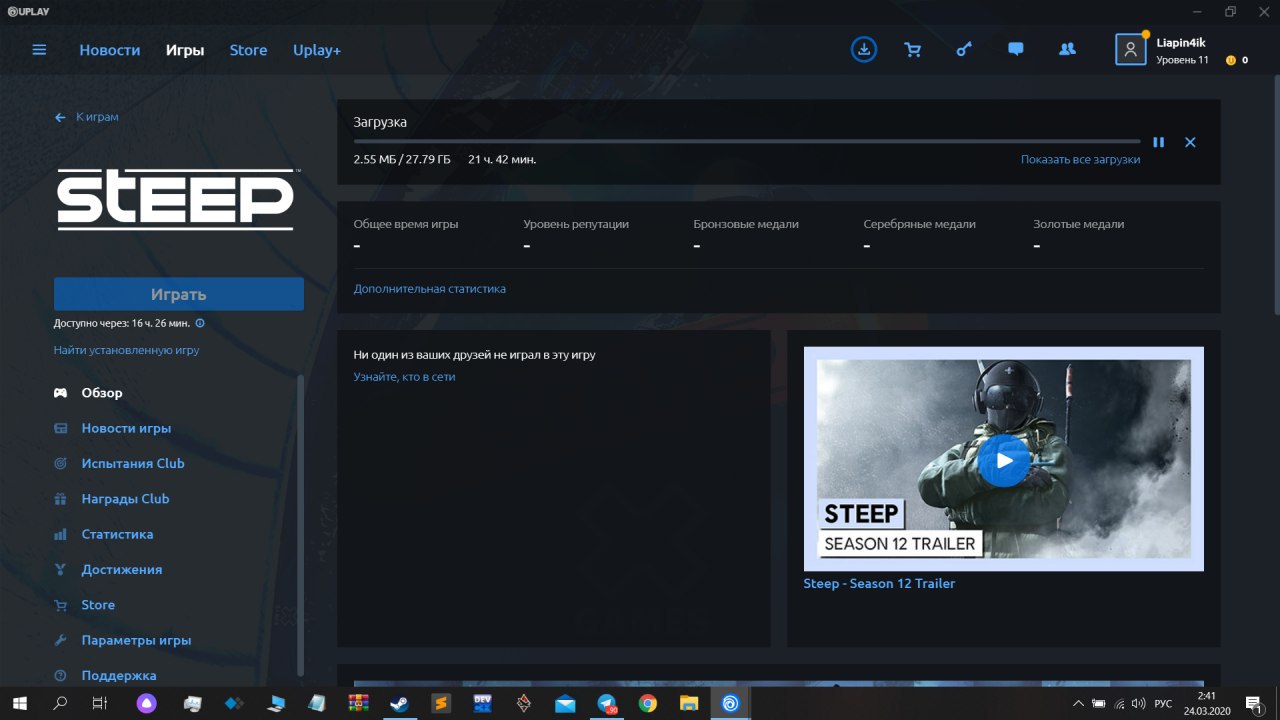Viewport: 1280px width, 720px height.
Task: Click the info icon near availability time
Action: [x=200, y=323]
